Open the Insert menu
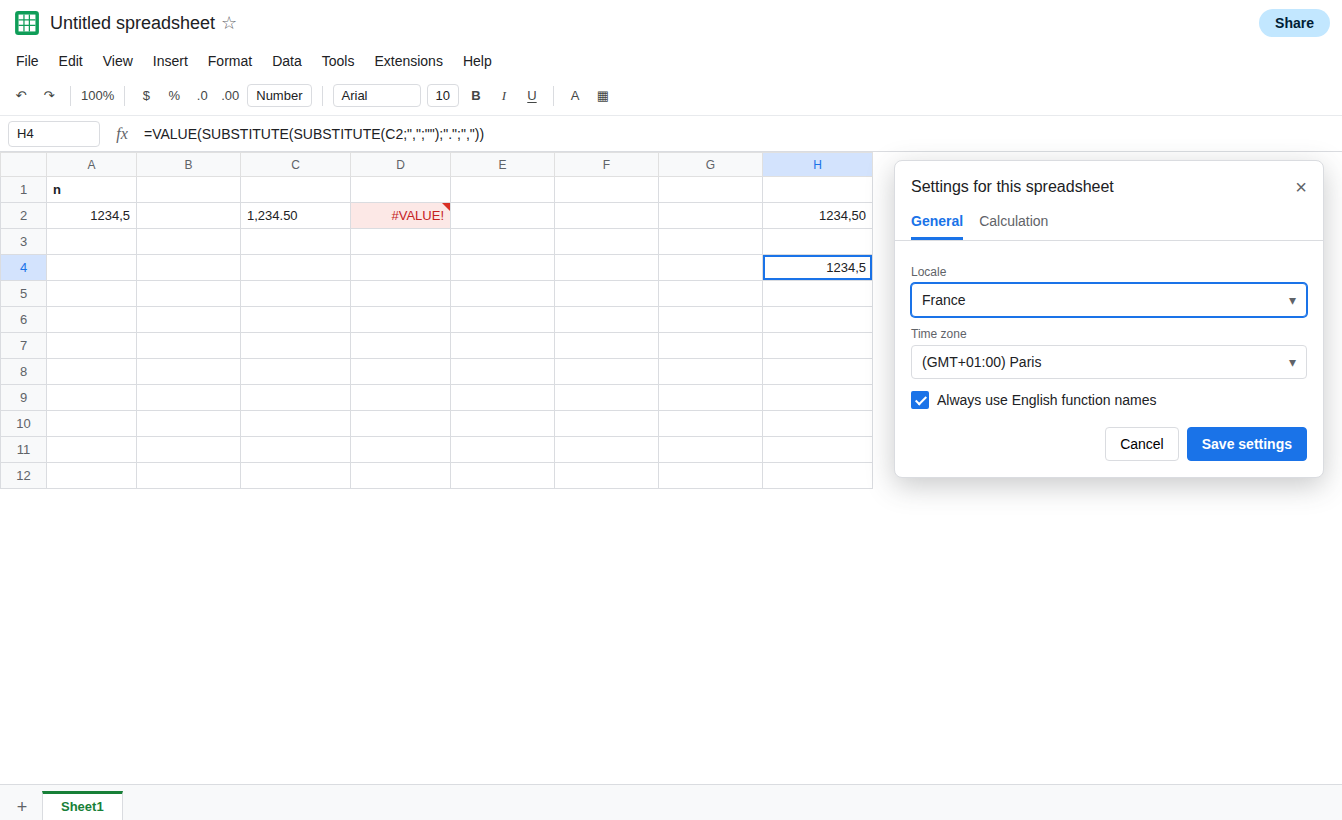Viewport: 1342px width, 820px height. pyautogui.click(x=170, y=61)
